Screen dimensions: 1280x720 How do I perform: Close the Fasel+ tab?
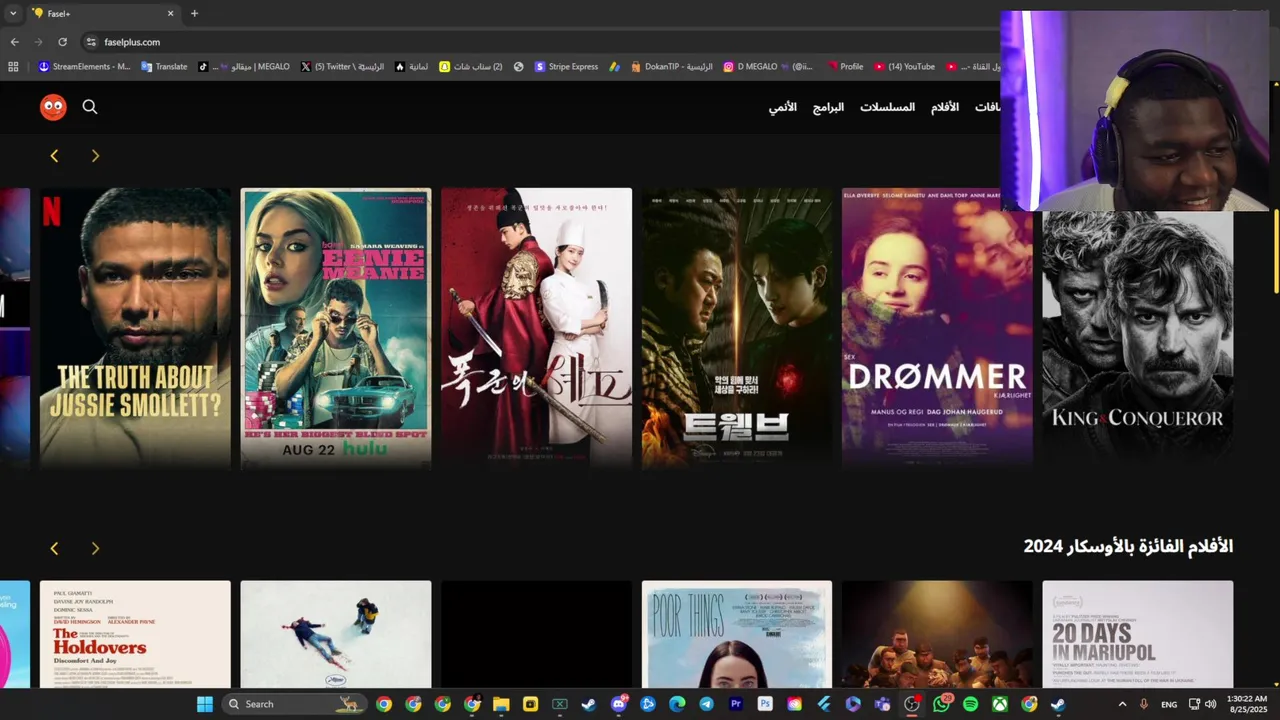[x=170, y=13]
